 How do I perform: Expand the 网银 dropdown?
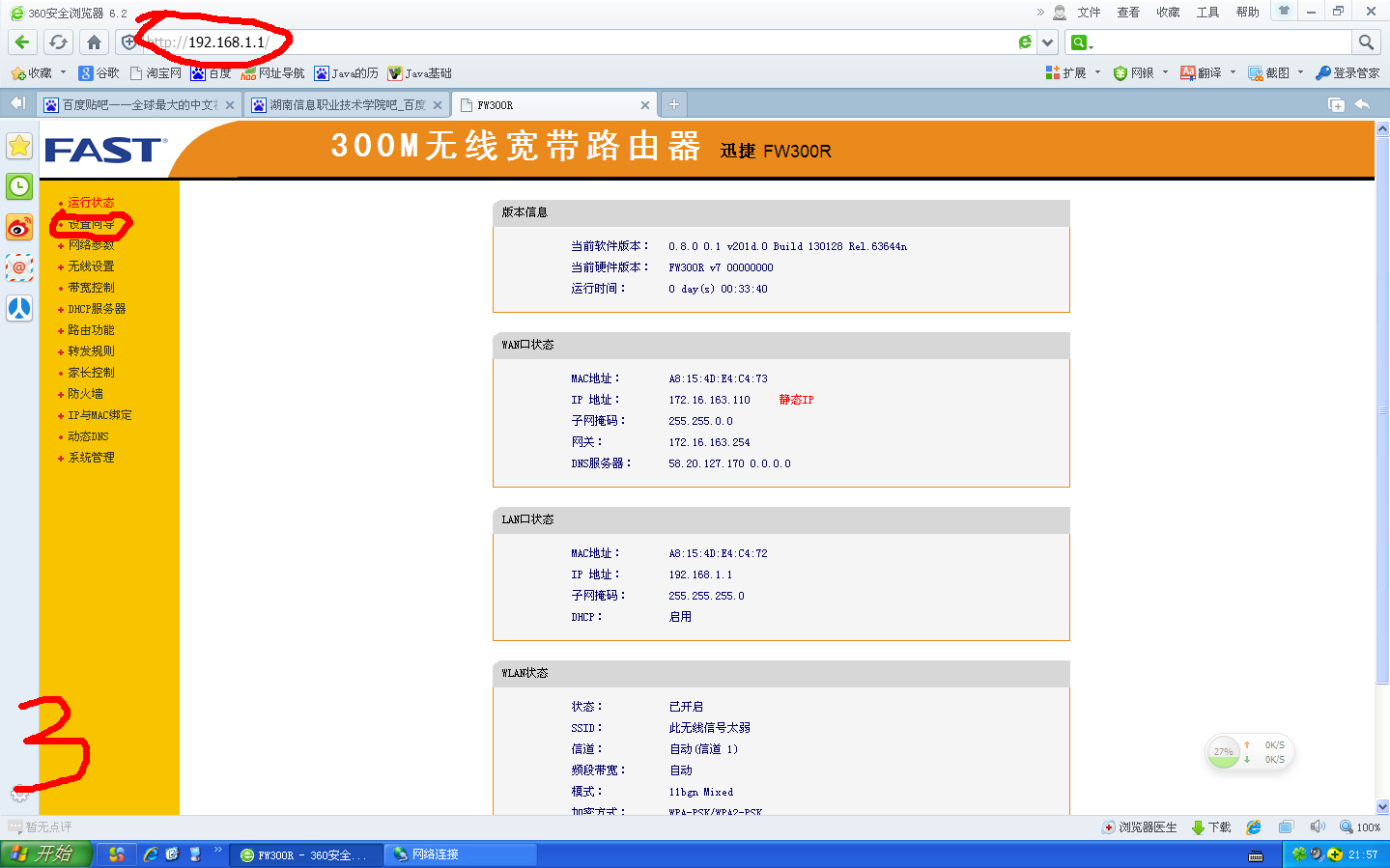1165,72
